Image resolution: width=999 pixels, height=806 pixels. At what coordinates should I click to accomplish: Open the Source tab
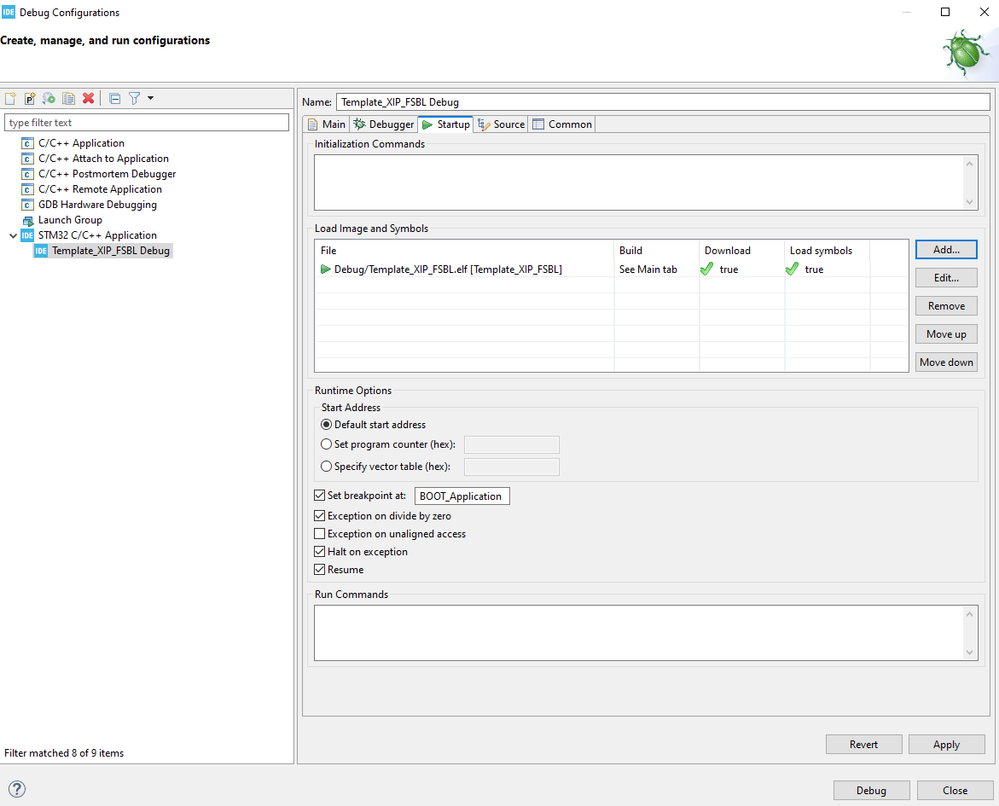[x=501, y=124]
